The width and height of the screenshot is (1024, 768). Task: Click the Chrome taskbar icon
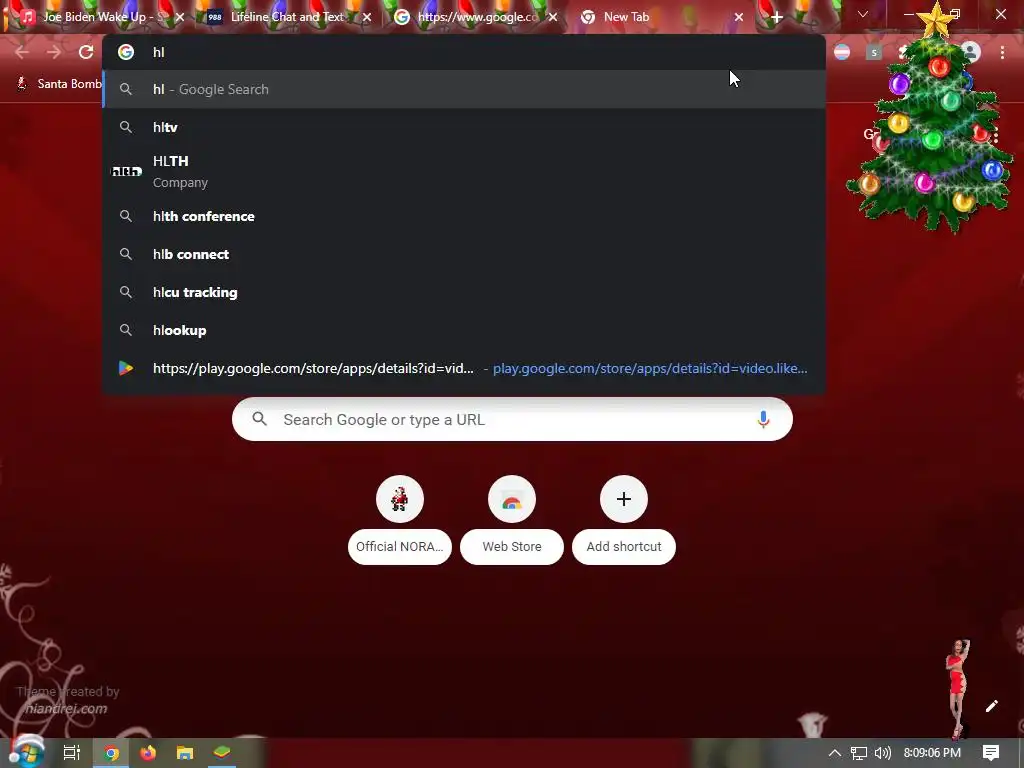(112, 753)
